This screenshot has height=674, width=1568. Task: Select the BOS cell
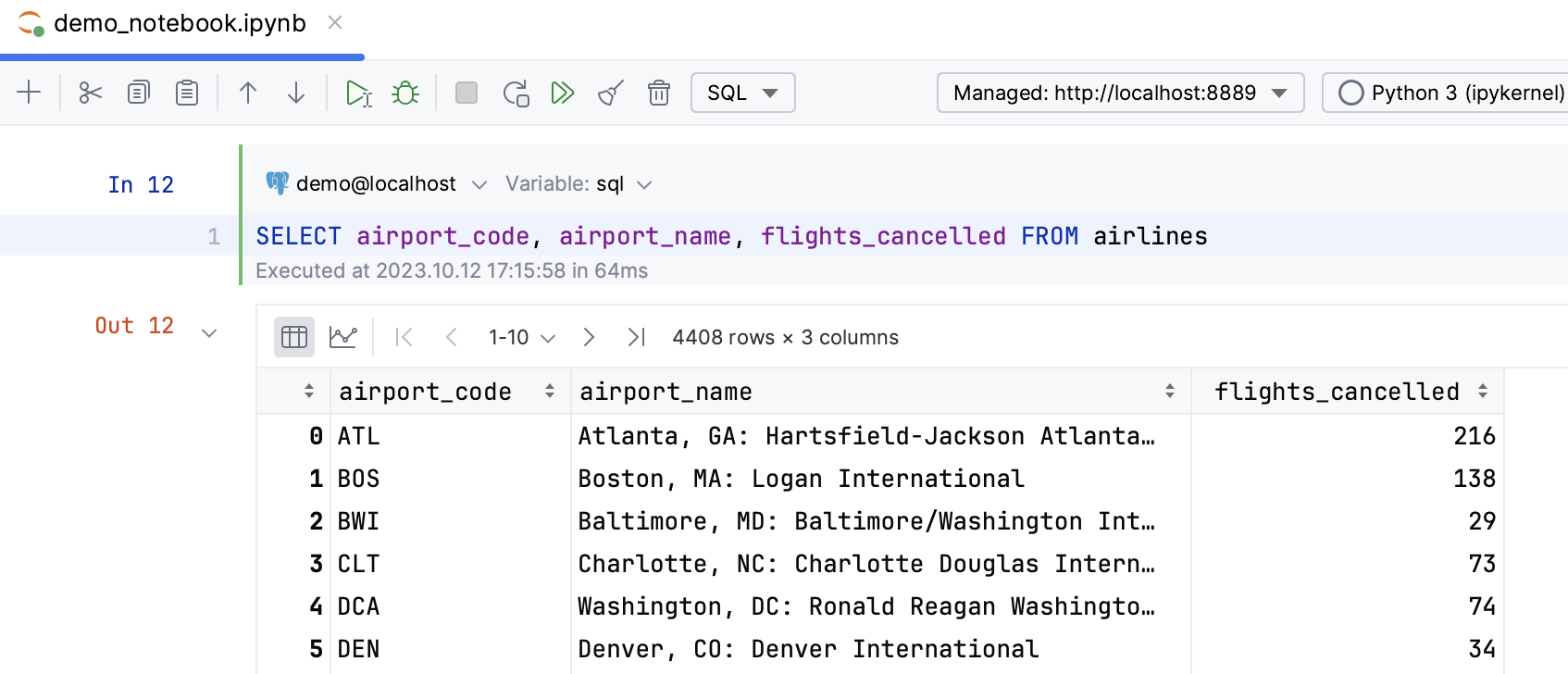click(x=450, y=479)
